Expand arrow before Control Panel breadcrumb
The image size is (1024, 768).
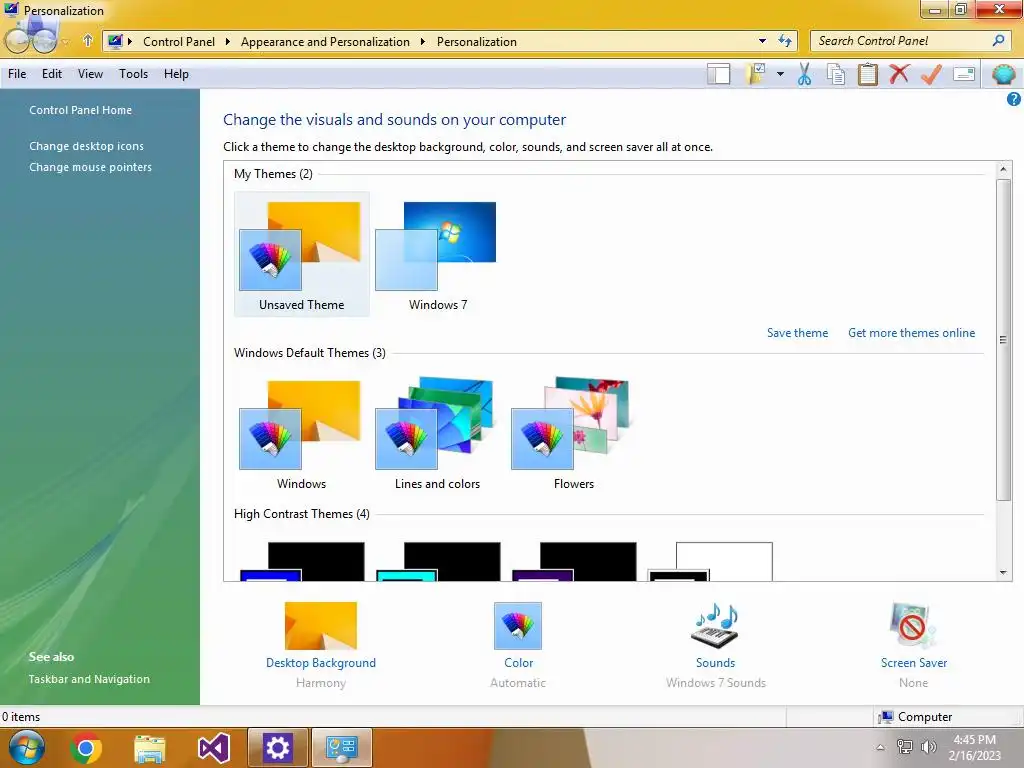(130, 41)
